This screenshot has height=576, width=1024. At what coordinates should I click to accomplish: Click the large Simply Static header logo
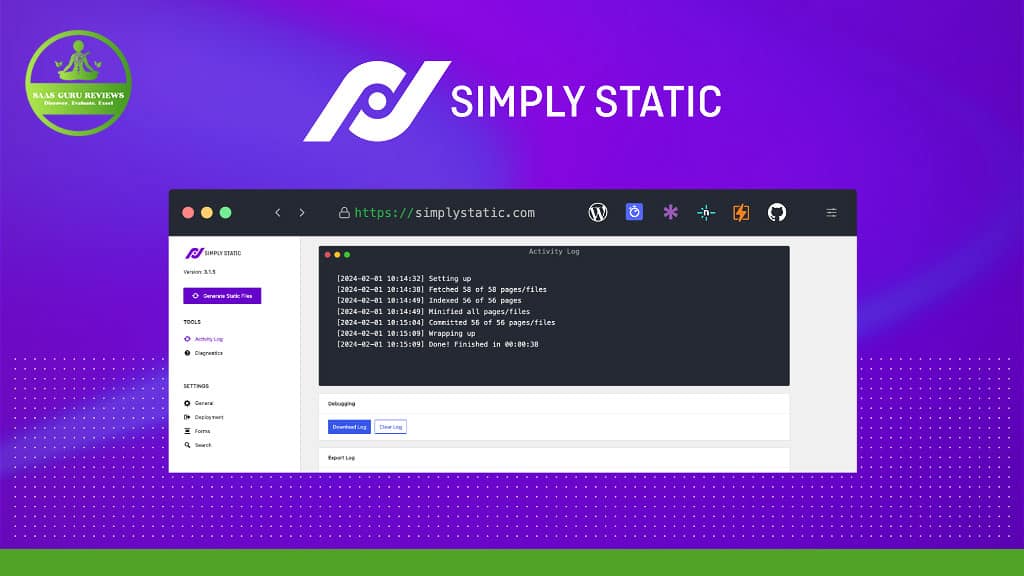tap(513, 101)
